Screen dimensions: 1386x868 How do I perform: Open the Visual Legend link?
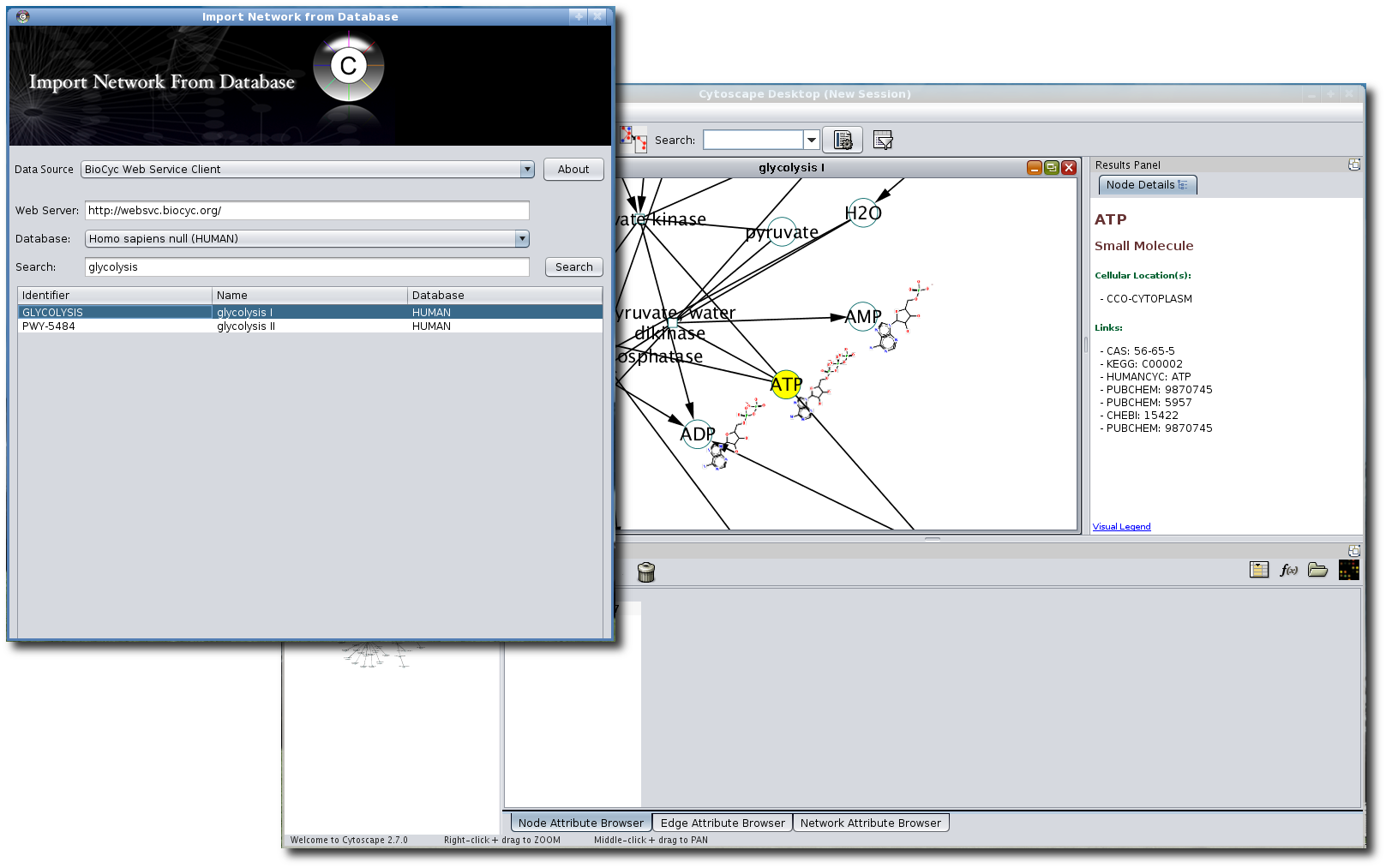pyautogui.click(x=1121, y=527)
